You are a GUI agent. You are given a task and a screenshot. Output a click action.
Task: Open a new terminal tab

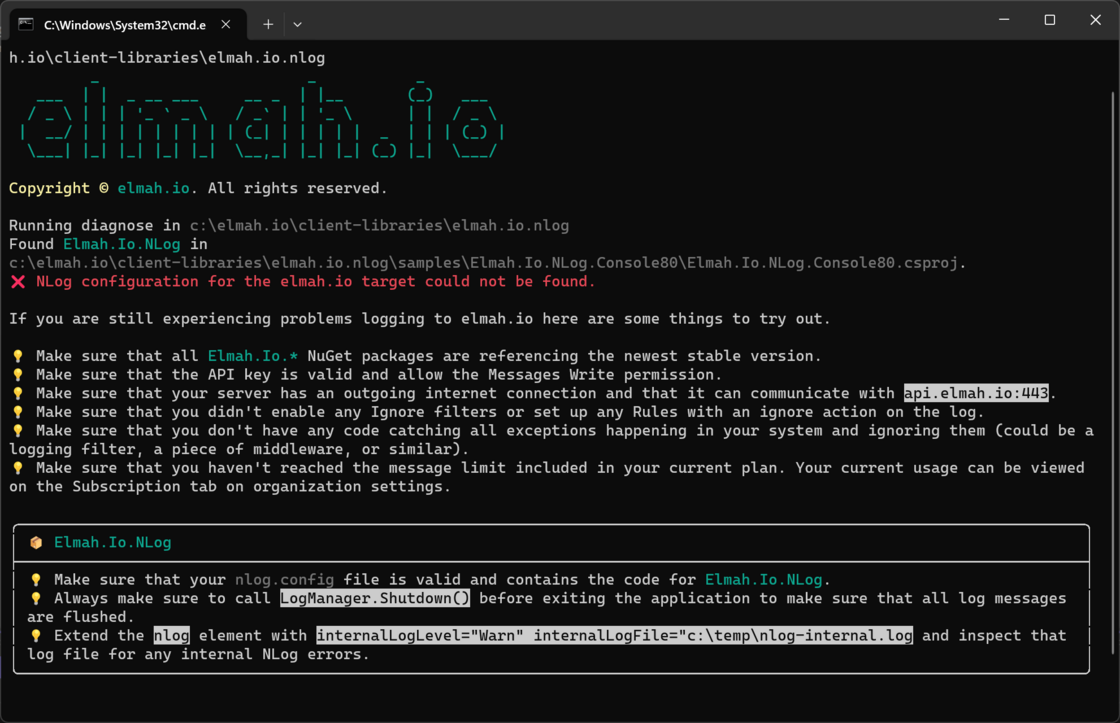(268, 24)
